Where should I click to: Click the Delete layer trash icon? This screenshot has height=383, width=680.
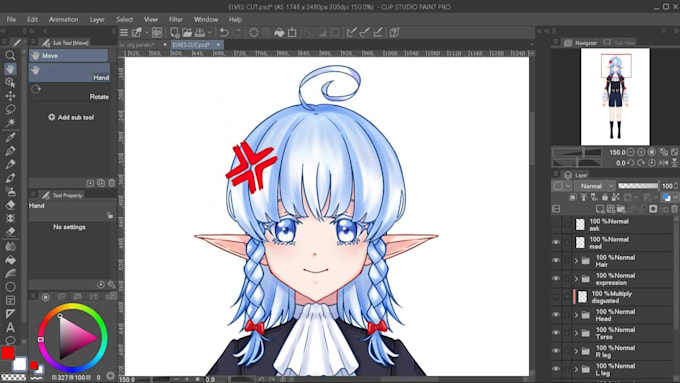pyautogui.click(x=674, y=209)
